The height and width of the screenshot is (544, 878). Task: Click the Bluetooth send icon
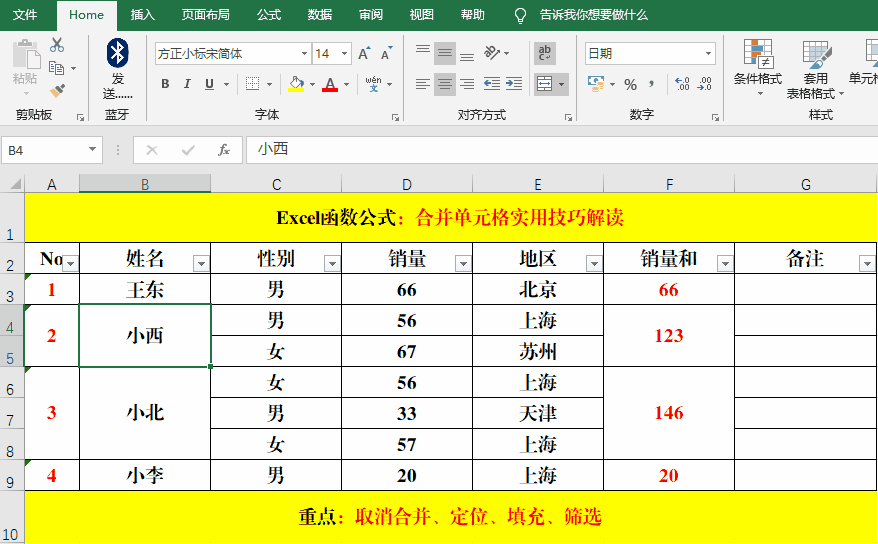(x=118, y=54)
